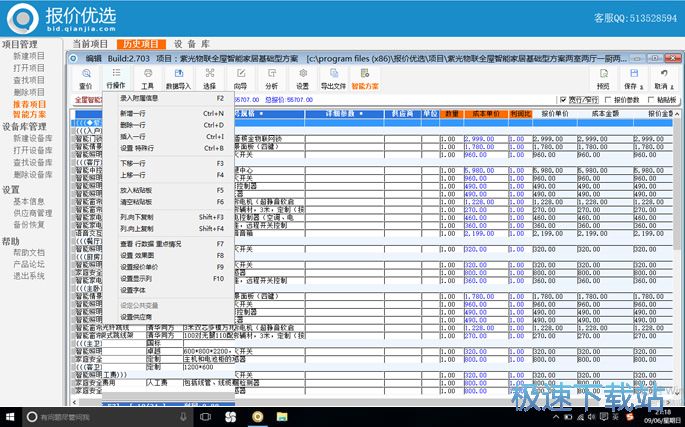Click the 查价 price lookup toolbar icon
Viewport: 685px width, 427px height.
86,78
